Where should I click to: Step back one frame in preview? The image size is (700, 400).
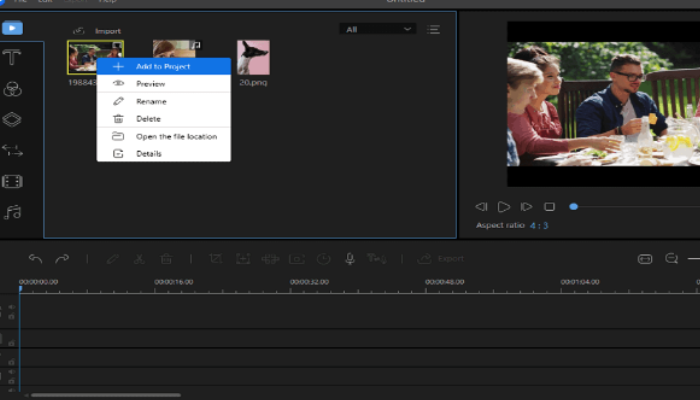point(481,207)
